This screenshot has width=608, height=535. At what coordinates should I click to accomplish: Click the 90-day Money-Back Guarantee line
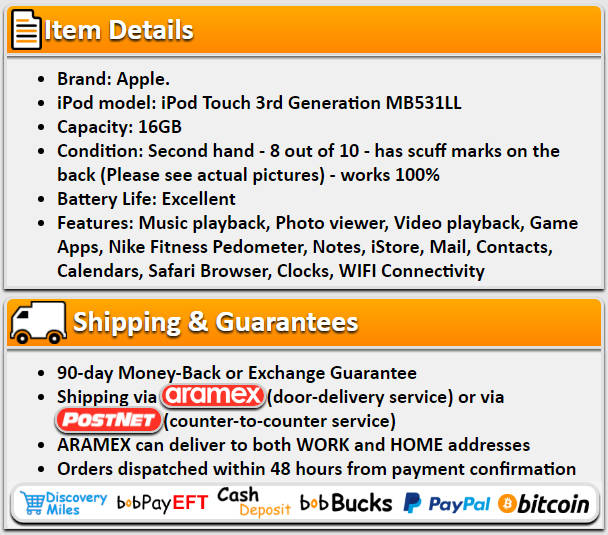(237, 373)
